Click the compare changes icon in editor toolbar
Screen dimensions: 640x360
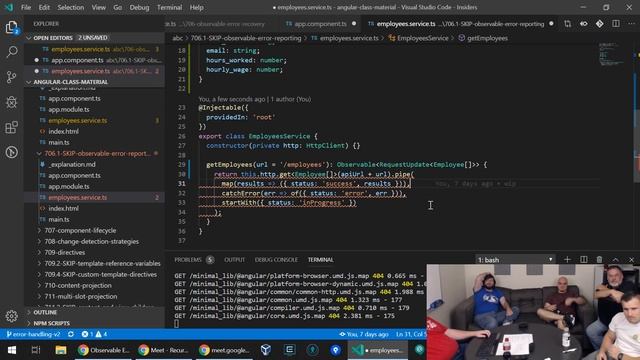click(x=567, y=24)
